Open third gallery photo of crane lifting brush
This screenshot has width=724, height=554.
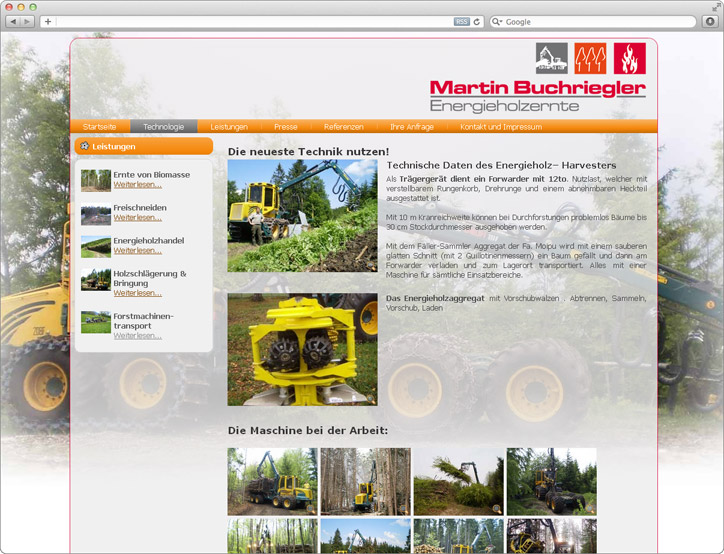tap(459, 482)
